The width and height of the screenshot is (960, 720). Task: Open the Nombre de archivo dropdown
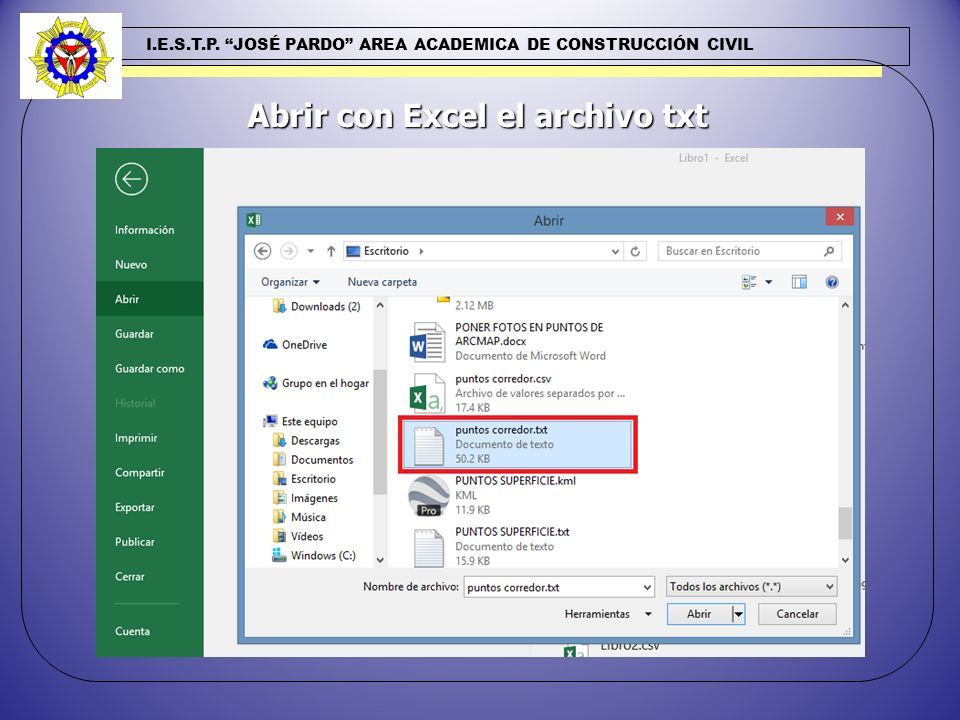(x=647, y=588)
